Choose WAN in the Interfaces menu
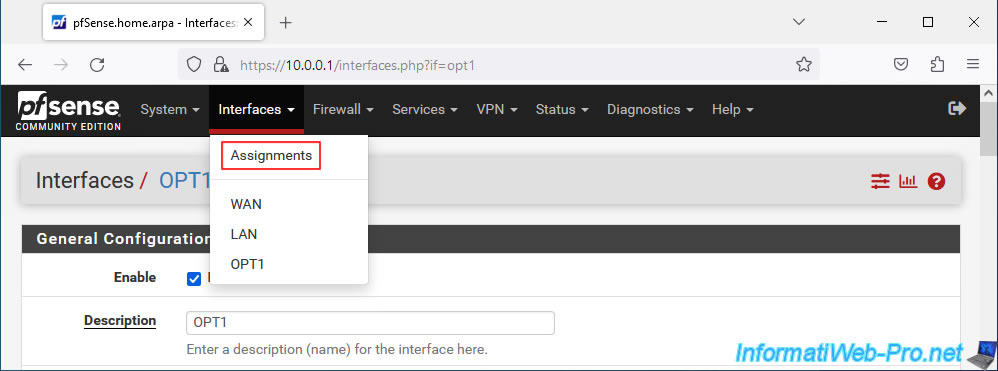 tap(246, 205)
